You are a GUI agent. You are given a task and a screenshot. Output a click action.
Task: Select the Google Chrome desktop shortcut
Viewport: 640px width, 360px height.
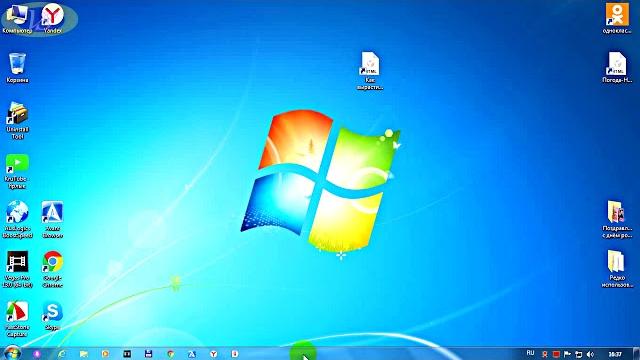click(53, 269)
